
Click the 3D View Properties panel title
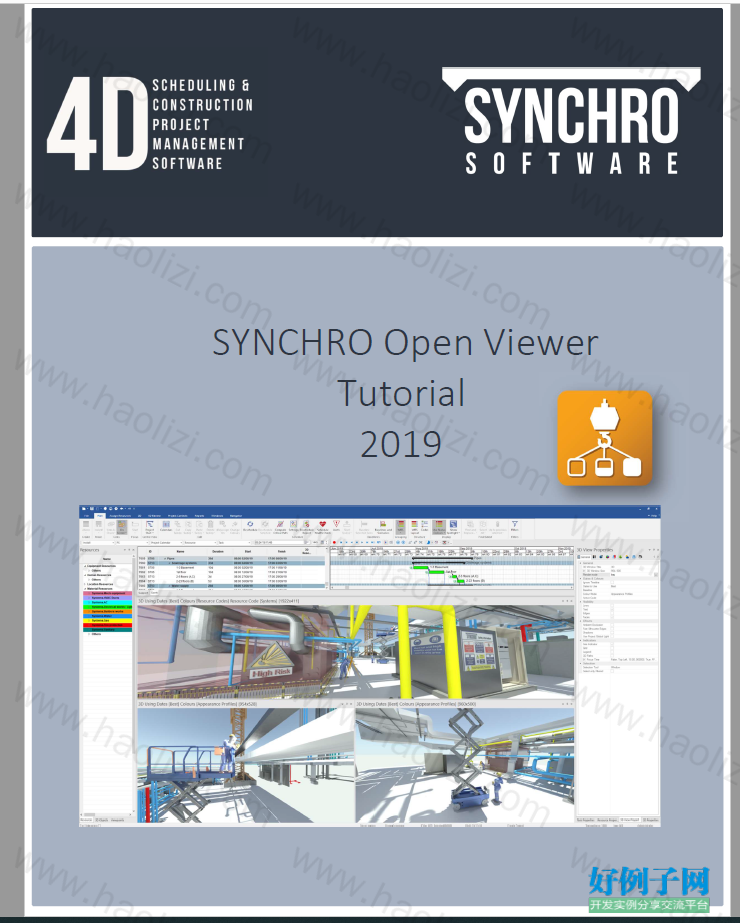tap(595, 550)
